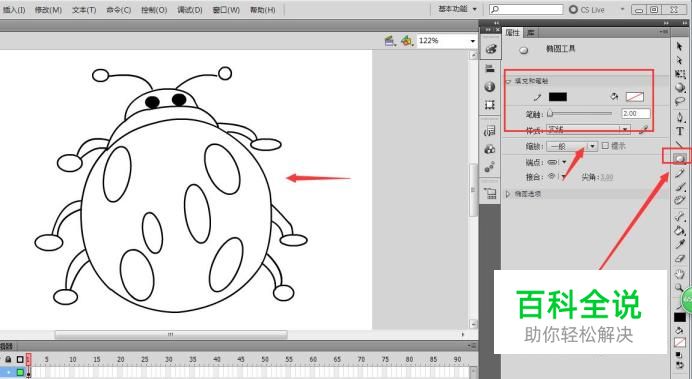Toggle the green outline square on layer row
The image size is (692, 379).
coord(20,372)
